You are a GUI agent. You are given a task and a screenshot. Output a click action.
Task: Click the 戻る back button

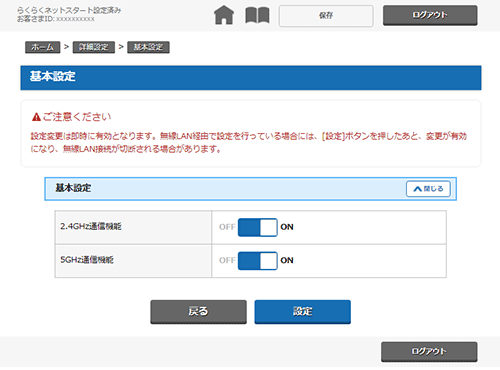click(198, 312)
